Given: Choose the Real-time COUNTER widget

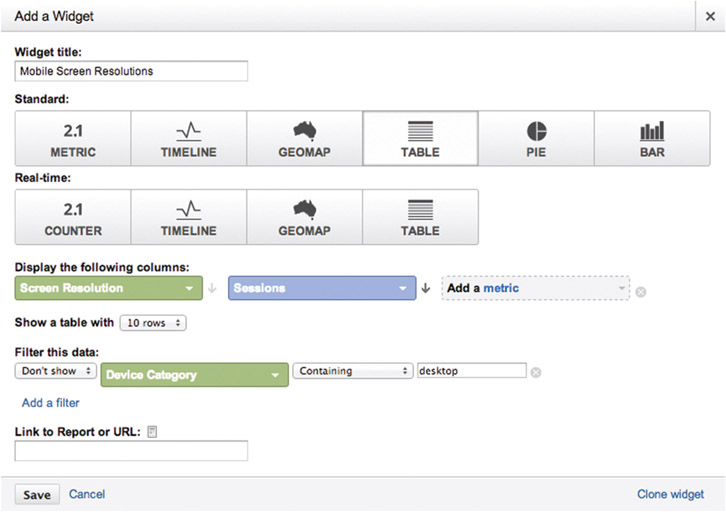Looking at the screenshot, I should click(73, 217).
